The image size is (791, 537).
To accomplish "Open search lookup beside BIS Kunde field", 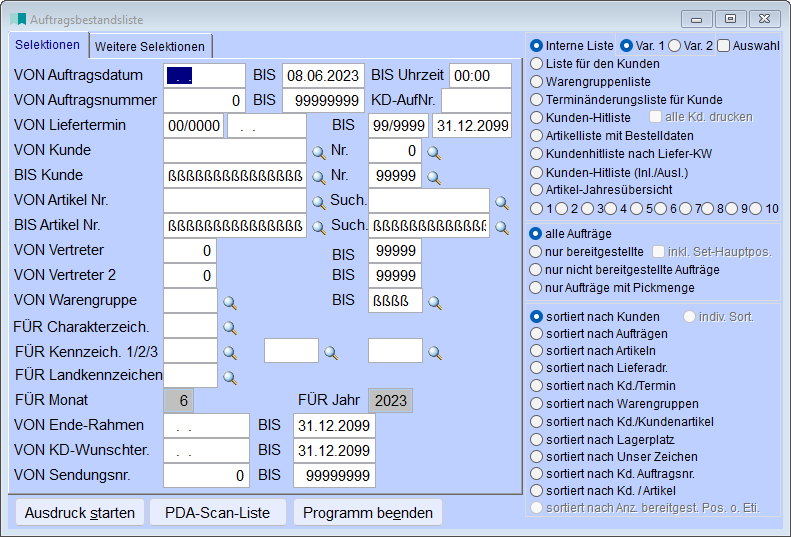I will pos(319,177).
